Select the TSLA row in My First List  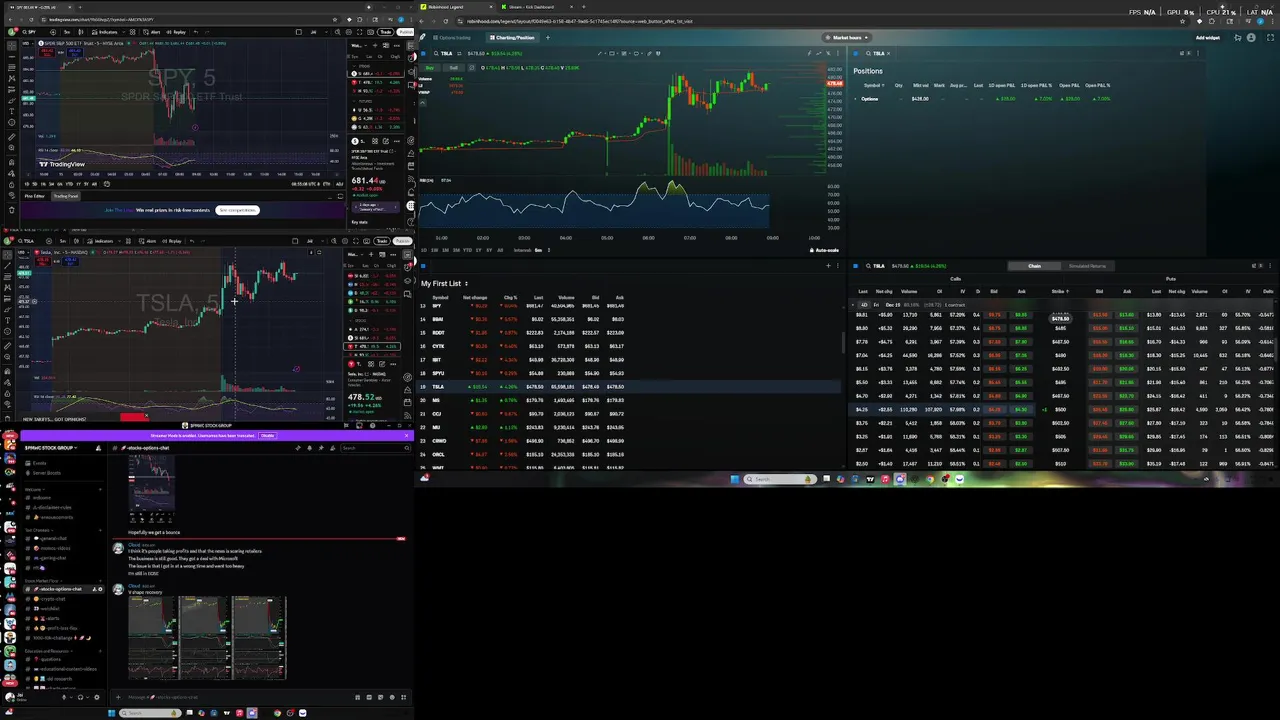click(x=630, y=387)
